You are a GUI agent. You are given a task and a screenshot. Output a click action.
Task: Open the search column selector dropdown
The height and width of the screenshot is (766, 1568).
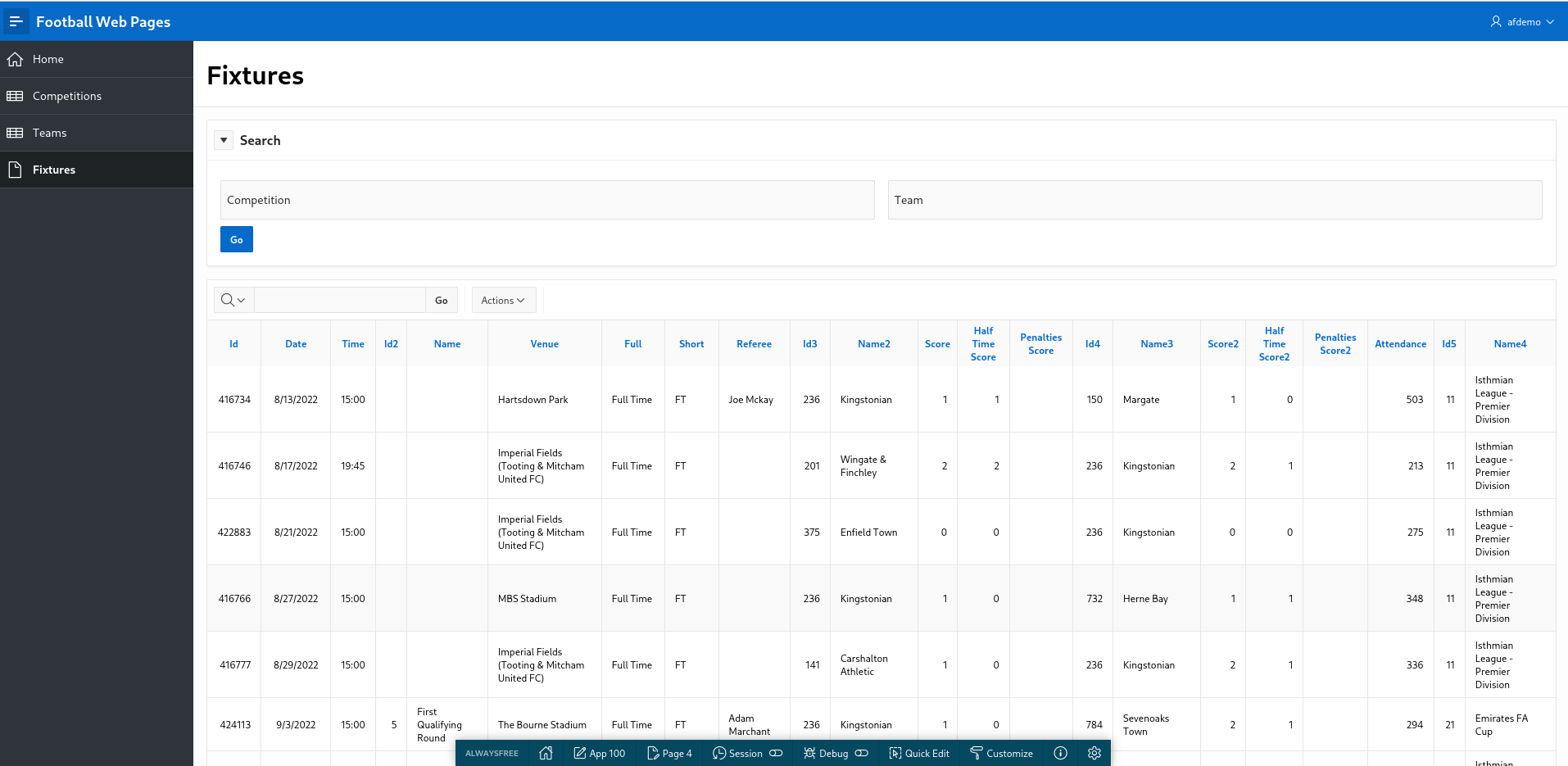(x=232, y=300)
